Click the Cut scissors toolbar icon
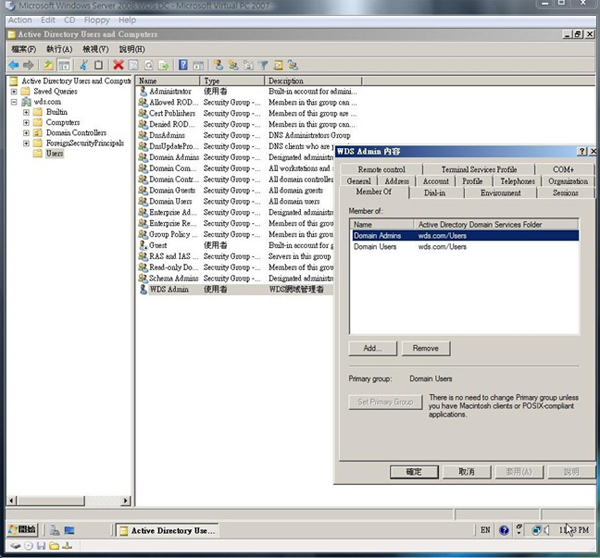 point(84,65)
